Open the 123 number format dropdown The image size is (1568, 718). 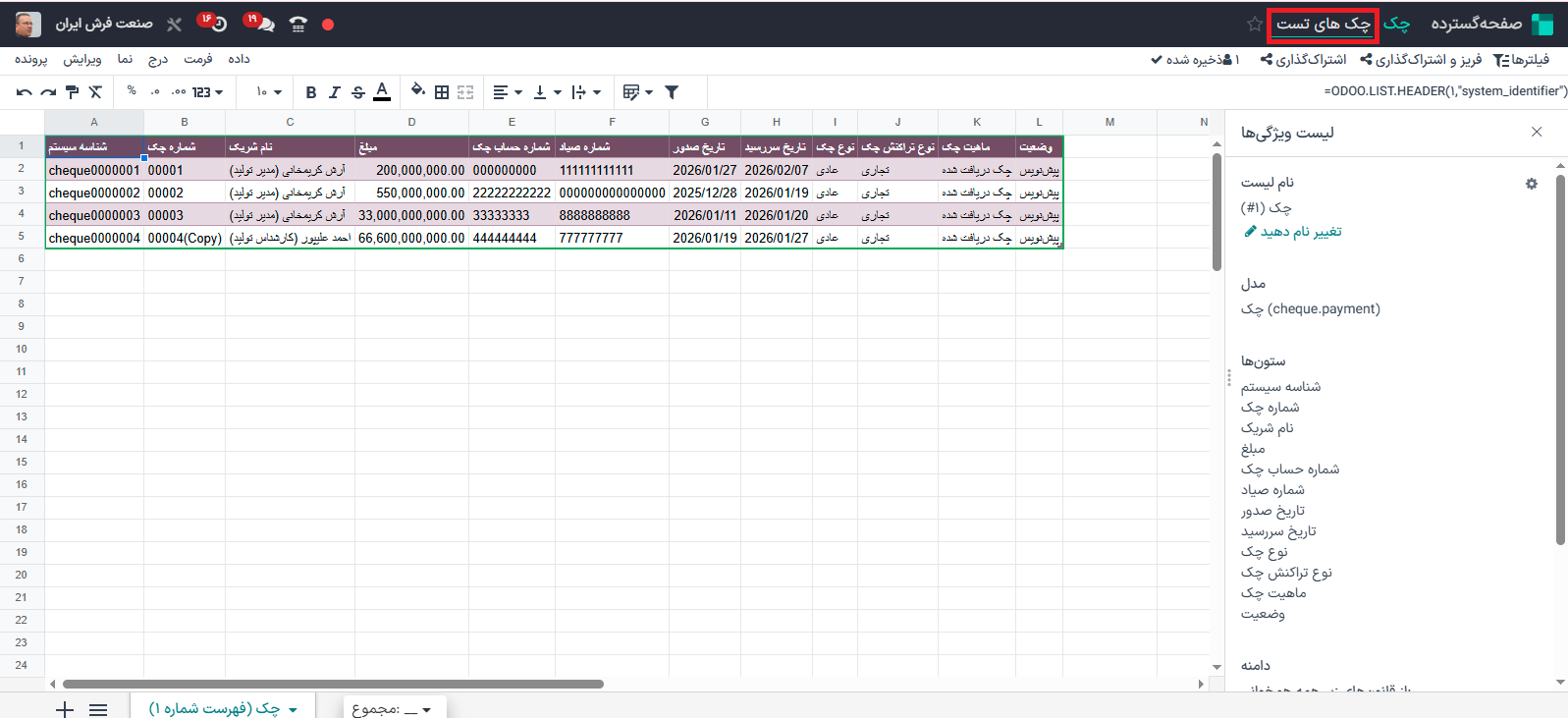click(x=206, y=92)
